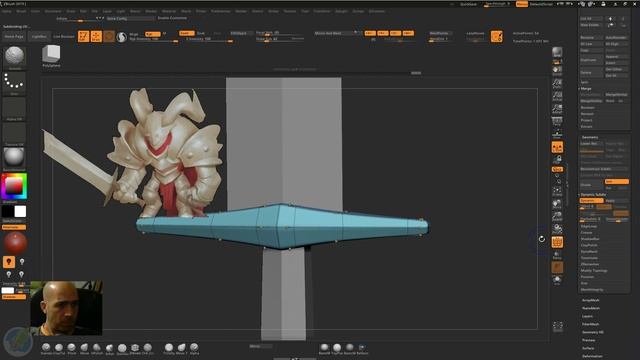The image size is (640, 360).
Task: Expand the Deformation subpalette
Action: click(592, 356)
